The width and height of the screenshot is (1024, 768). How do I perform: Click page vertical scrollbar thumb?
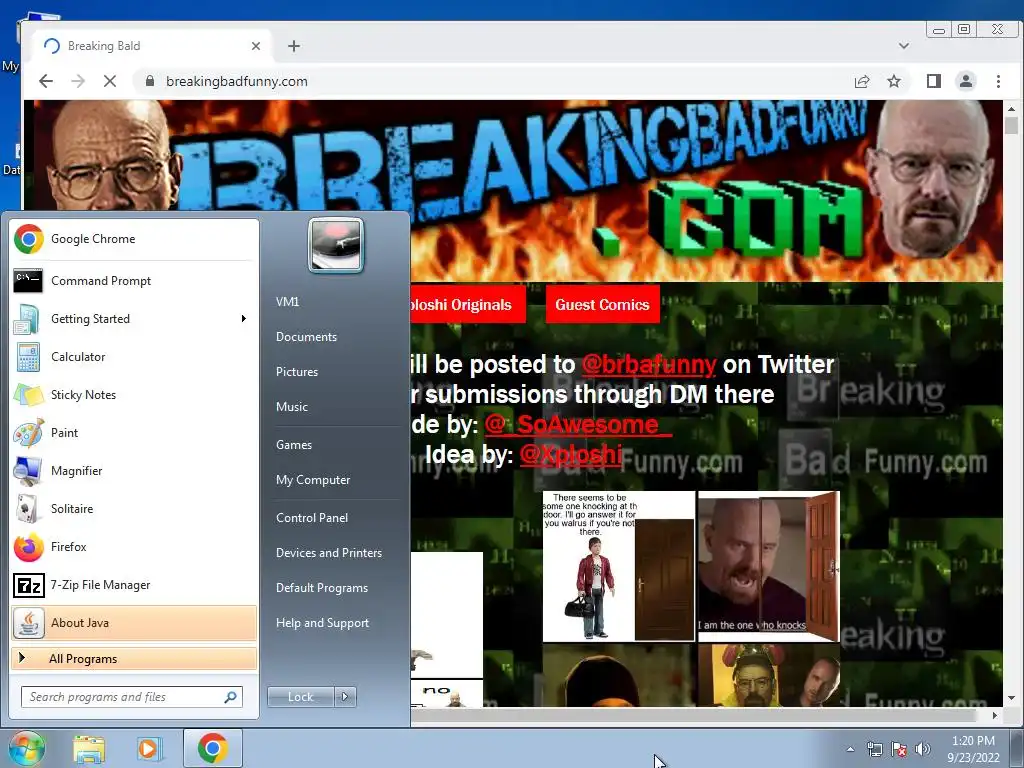click(x=1012, y=125)
